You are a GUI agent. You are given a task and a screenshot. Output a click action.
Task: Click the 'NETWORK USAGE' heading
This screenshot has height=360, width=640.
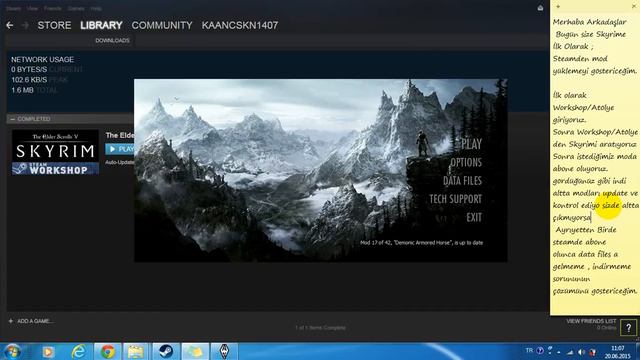coord(42,60)
